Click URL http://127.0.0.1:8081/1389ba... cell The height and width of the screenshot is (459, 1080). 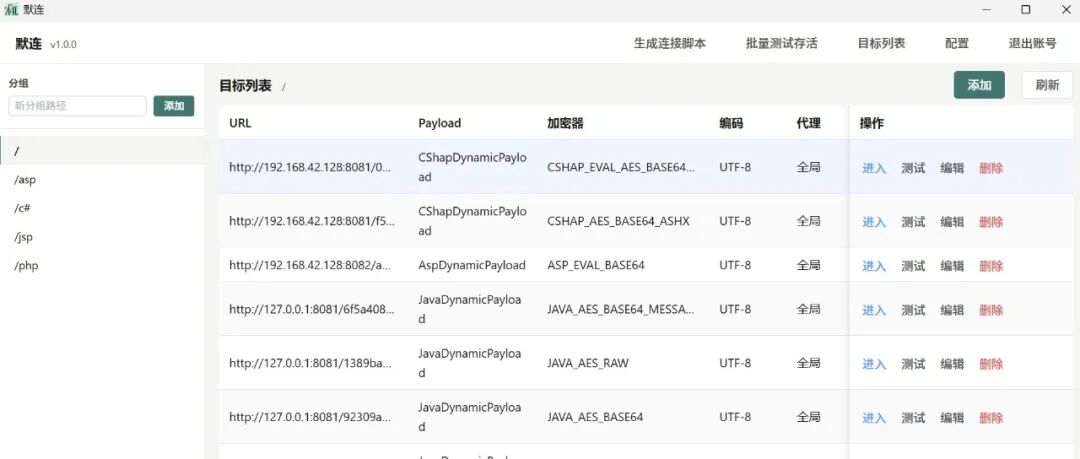pos(311,363)
